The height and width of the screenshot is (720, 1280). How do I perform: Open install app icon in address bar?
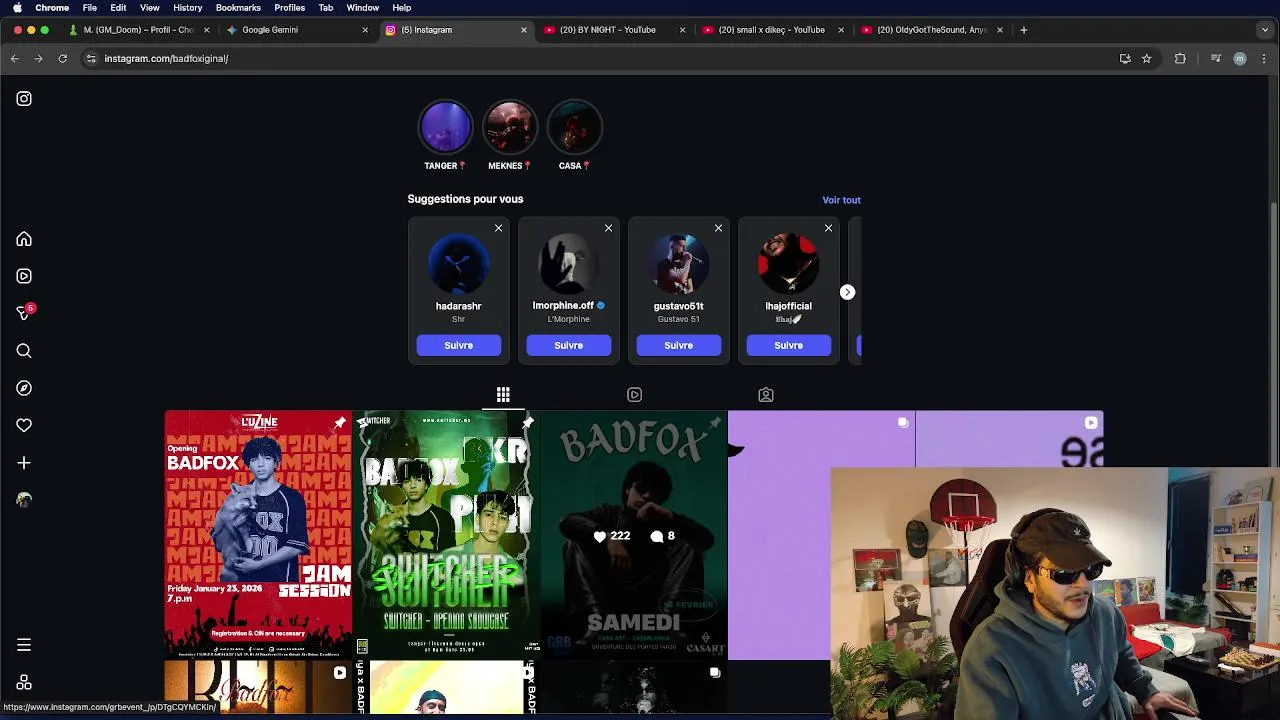(1125, 59)
